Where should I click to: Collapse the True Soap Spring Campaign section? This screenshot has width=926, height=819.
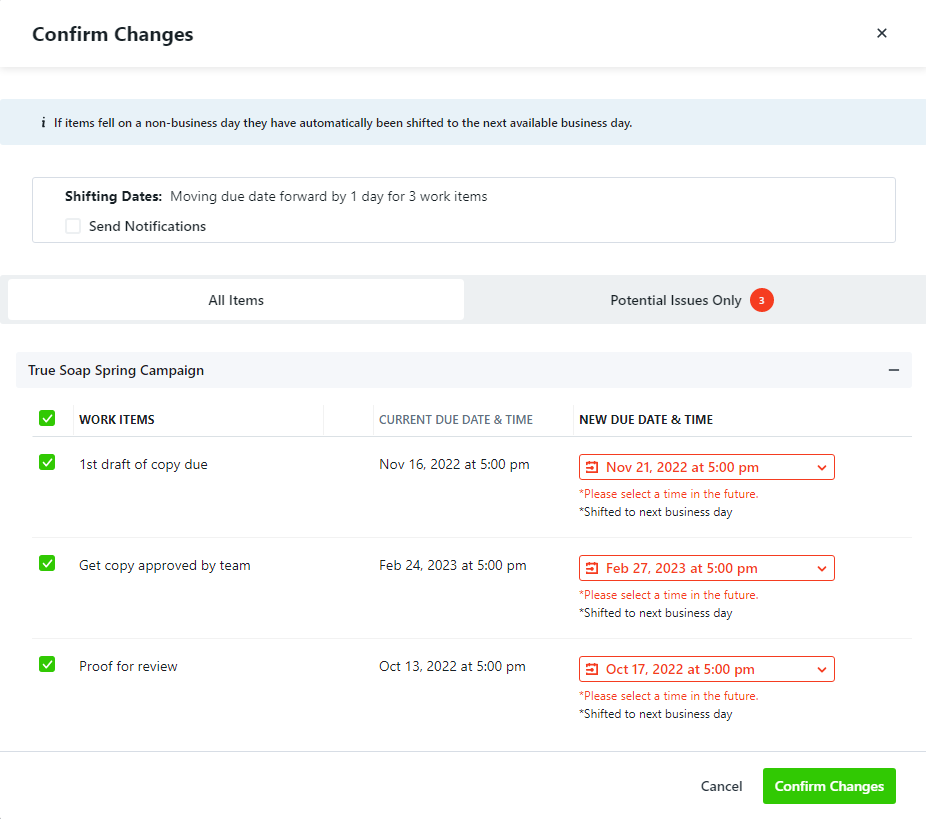pyautogui.click(x=894, y=370)
